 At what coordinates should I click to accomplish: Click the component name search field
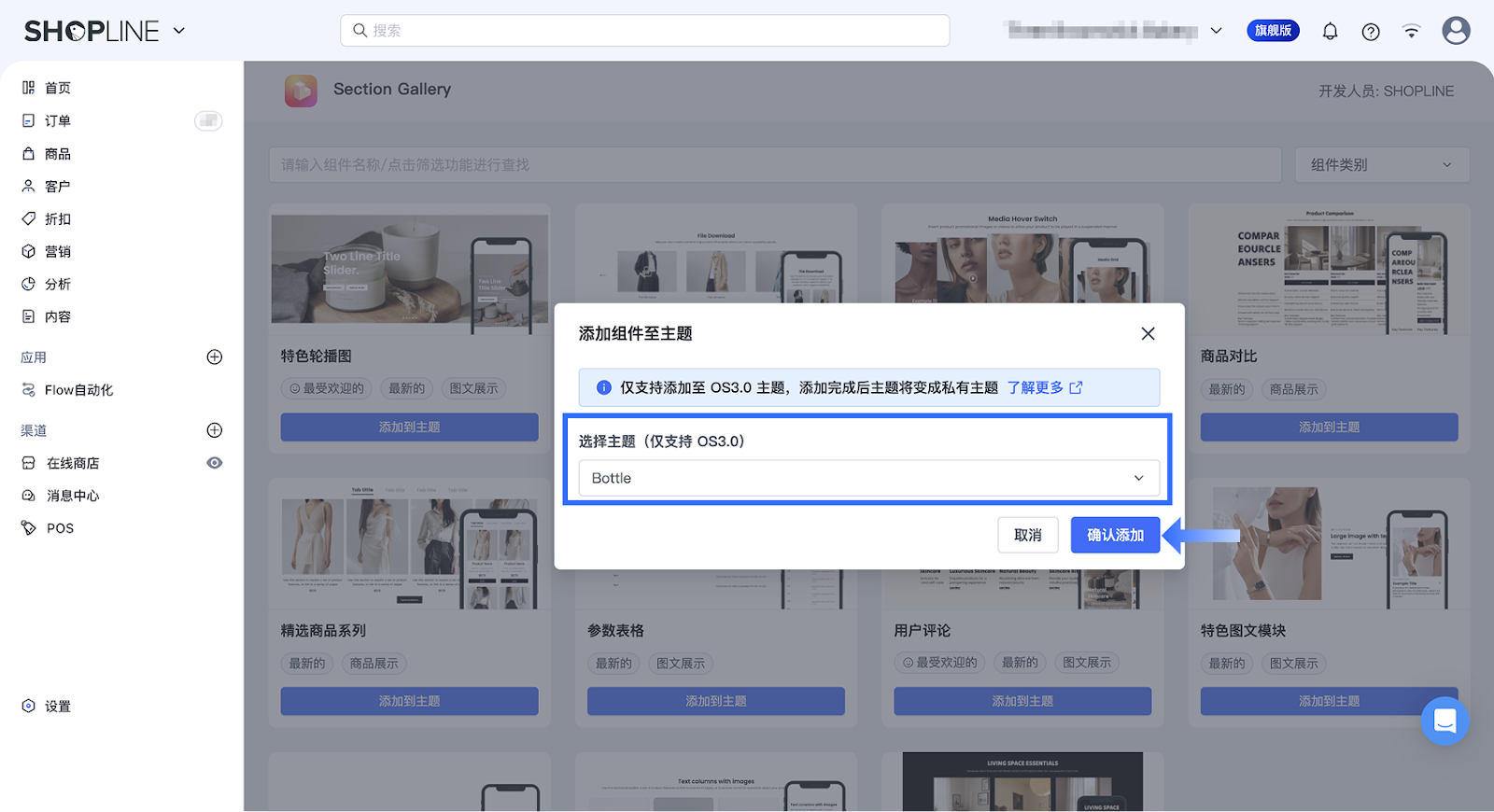[775, 165]
